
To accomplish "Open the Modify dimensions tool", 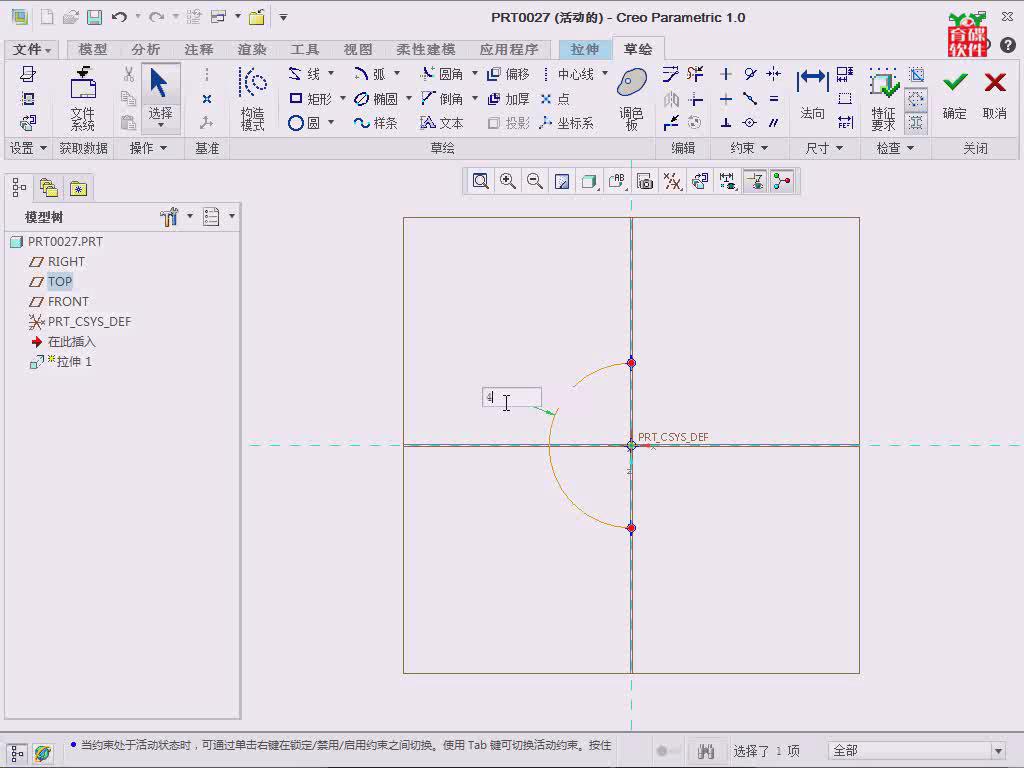I will 671,74.
